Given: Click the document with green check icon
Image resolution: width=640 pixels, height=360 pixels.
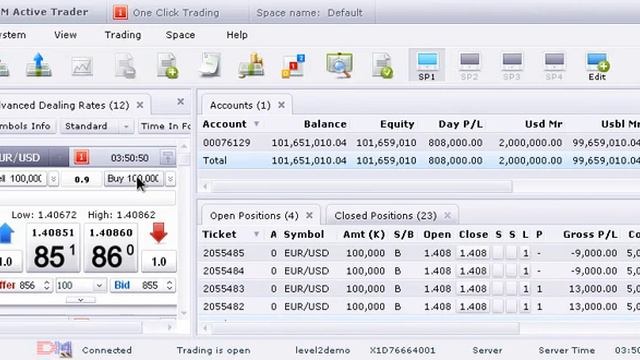Looking at the screenshot, I should tap(382, 65).
